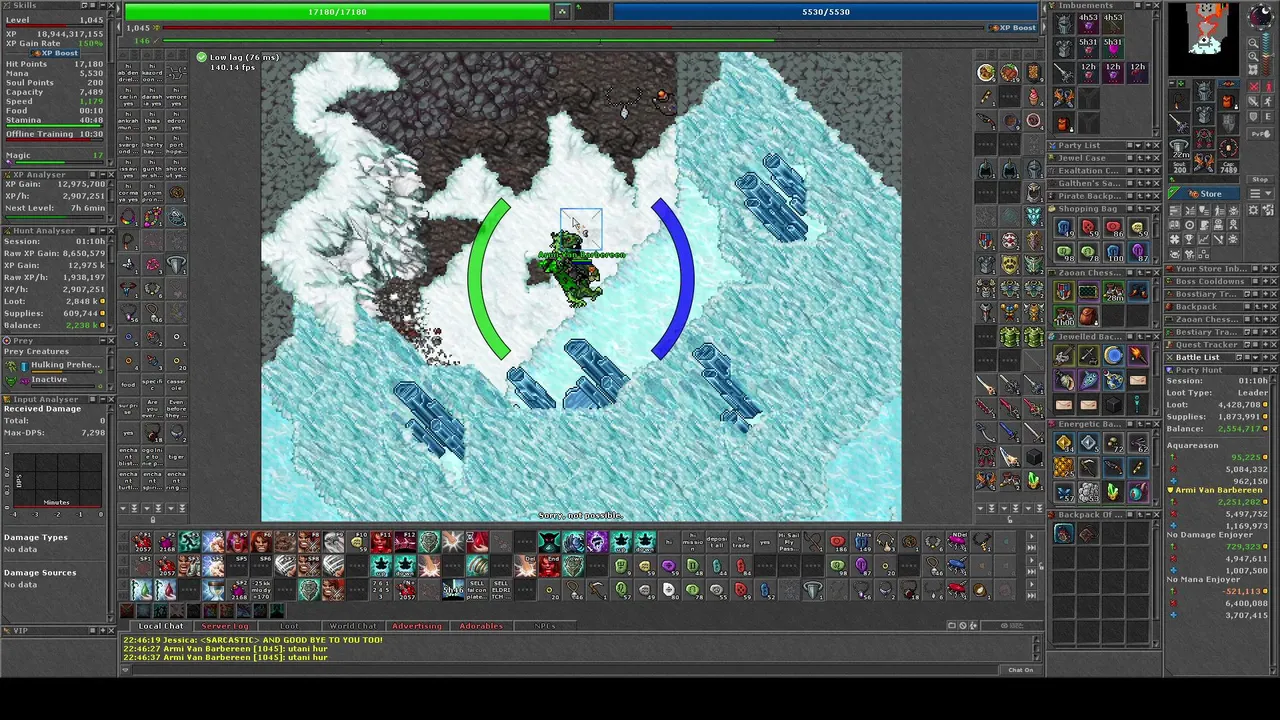The width and height of the screenshot is (1280, 720).
Task: Click the Shopping Bag purple rune 87
Action: coord(1139,252)
